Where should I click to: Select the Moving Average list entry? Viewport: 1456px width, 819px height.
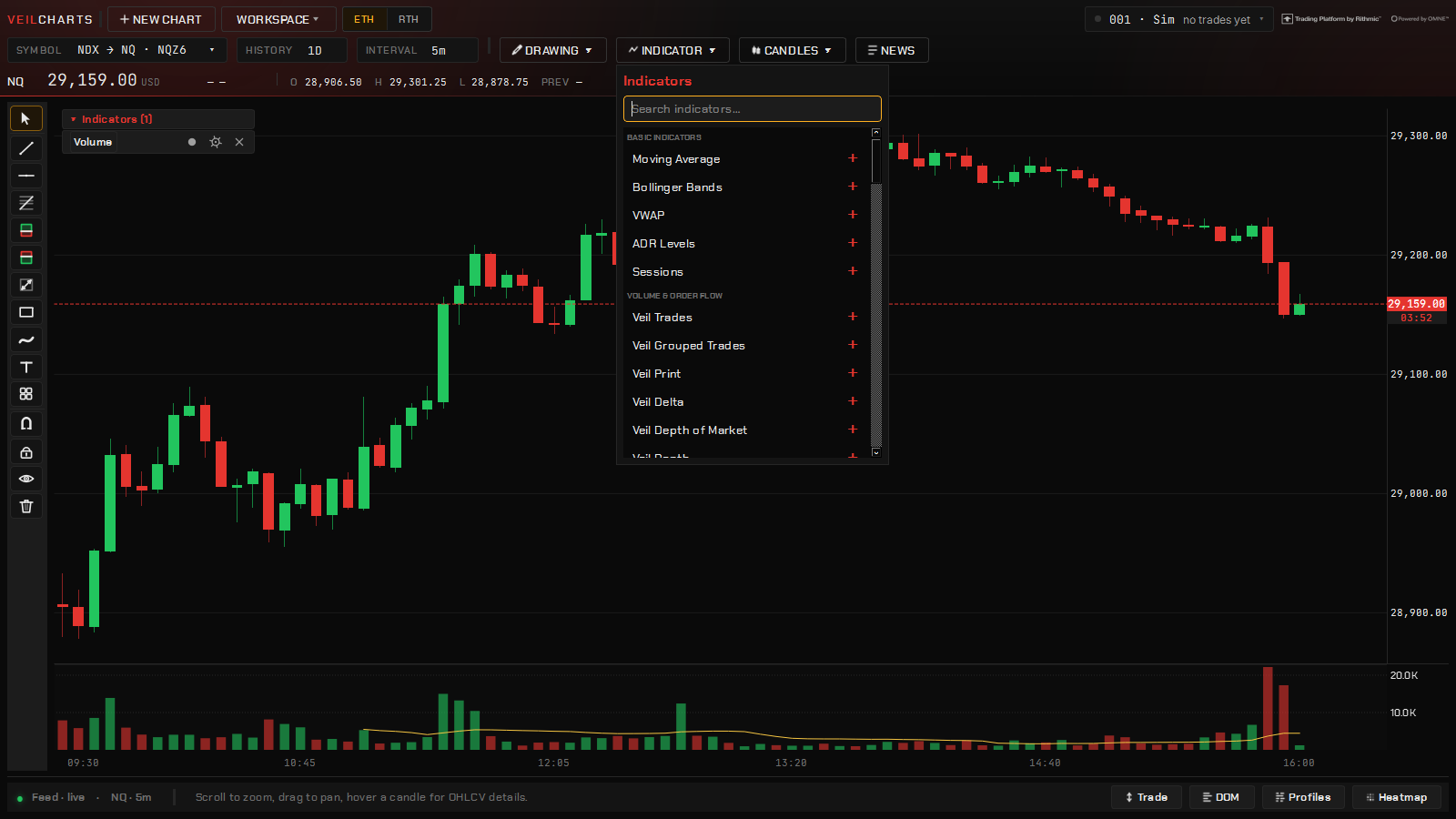click(x=743, y=158)
